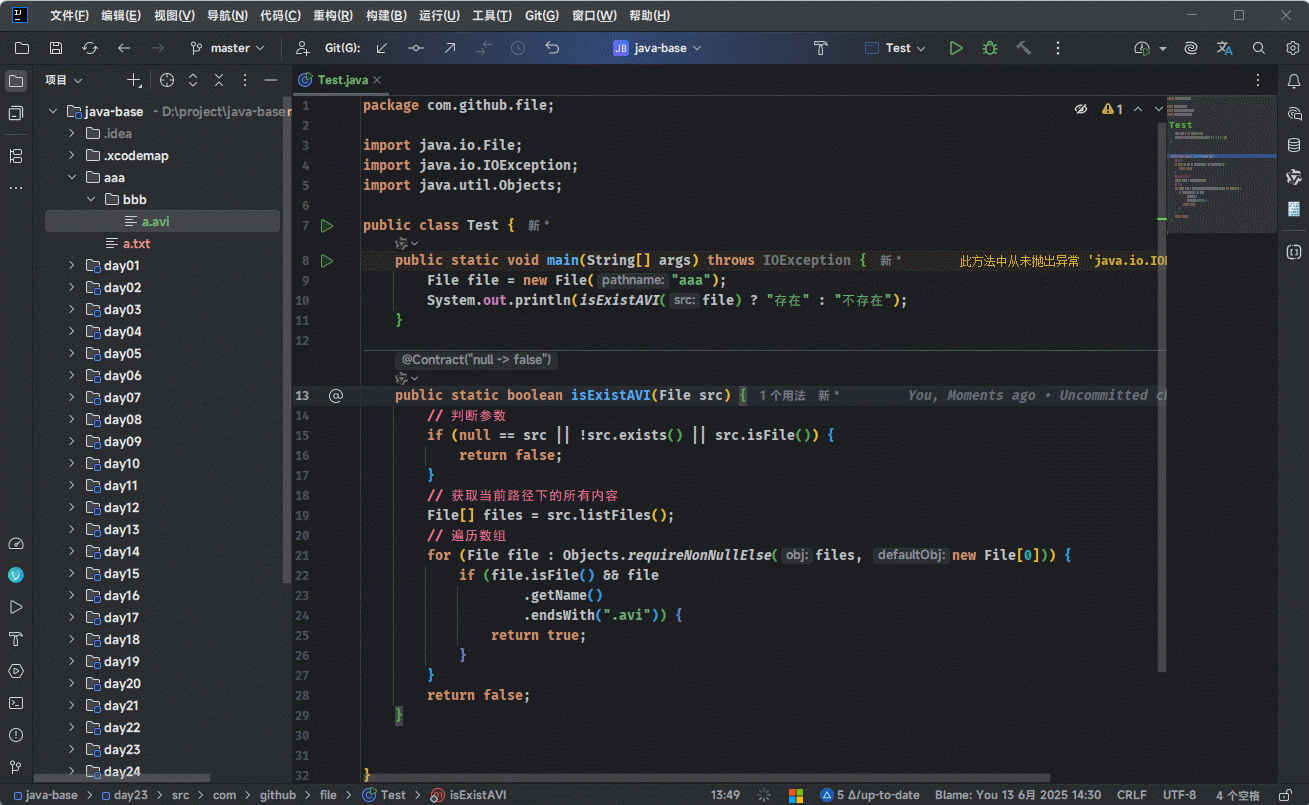Run the Test configuration with green play button

click(956, 48)
